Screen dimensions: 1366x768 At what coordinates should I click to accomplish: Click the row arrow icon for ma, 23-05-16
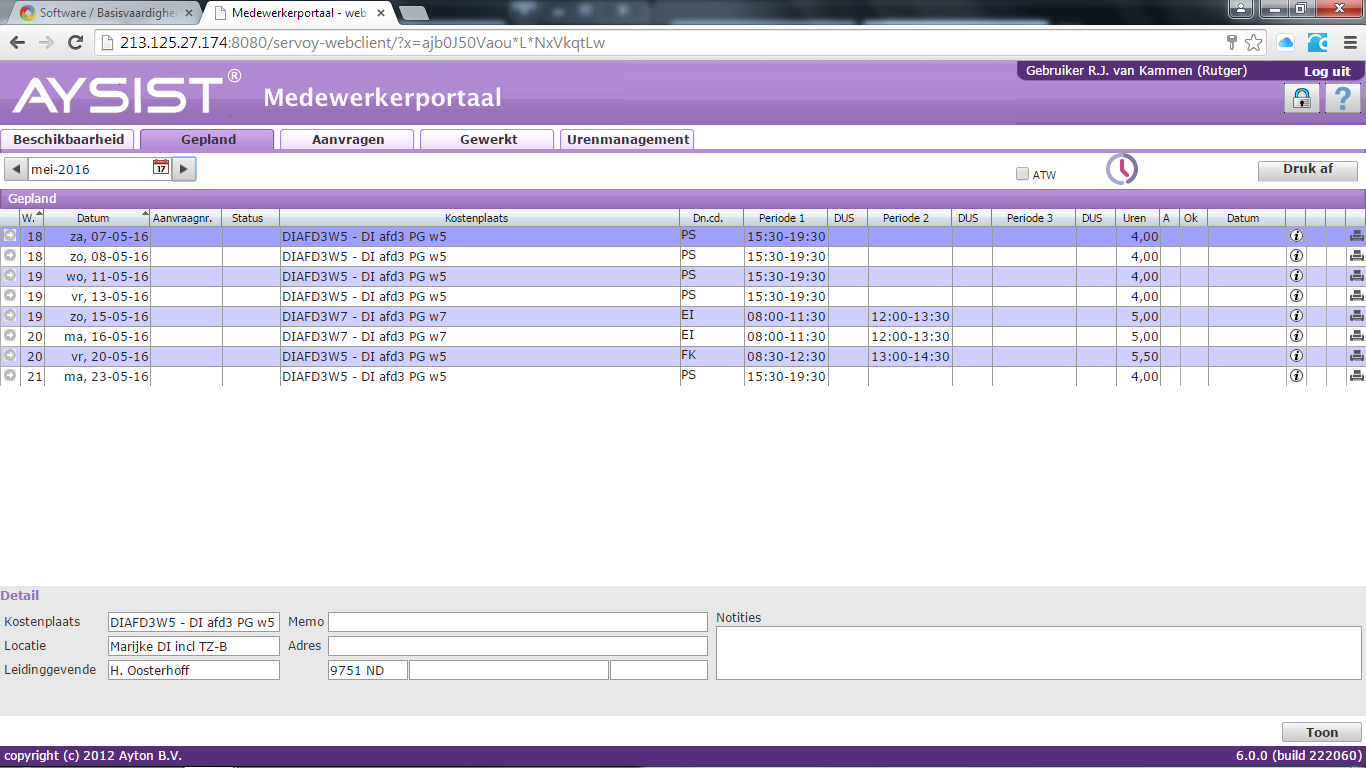point(10,376)
